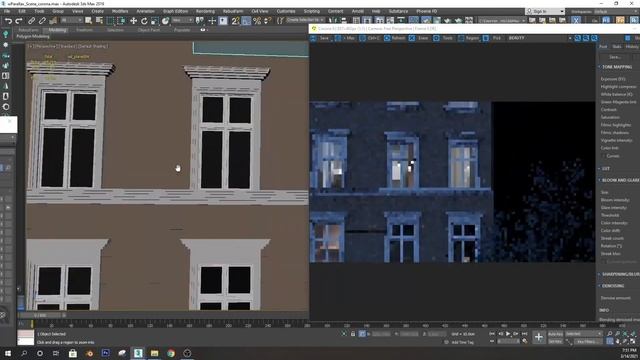The width and height of the screenshot is (640, 360).
Task: Play the animation
Action: coord(508,334)
